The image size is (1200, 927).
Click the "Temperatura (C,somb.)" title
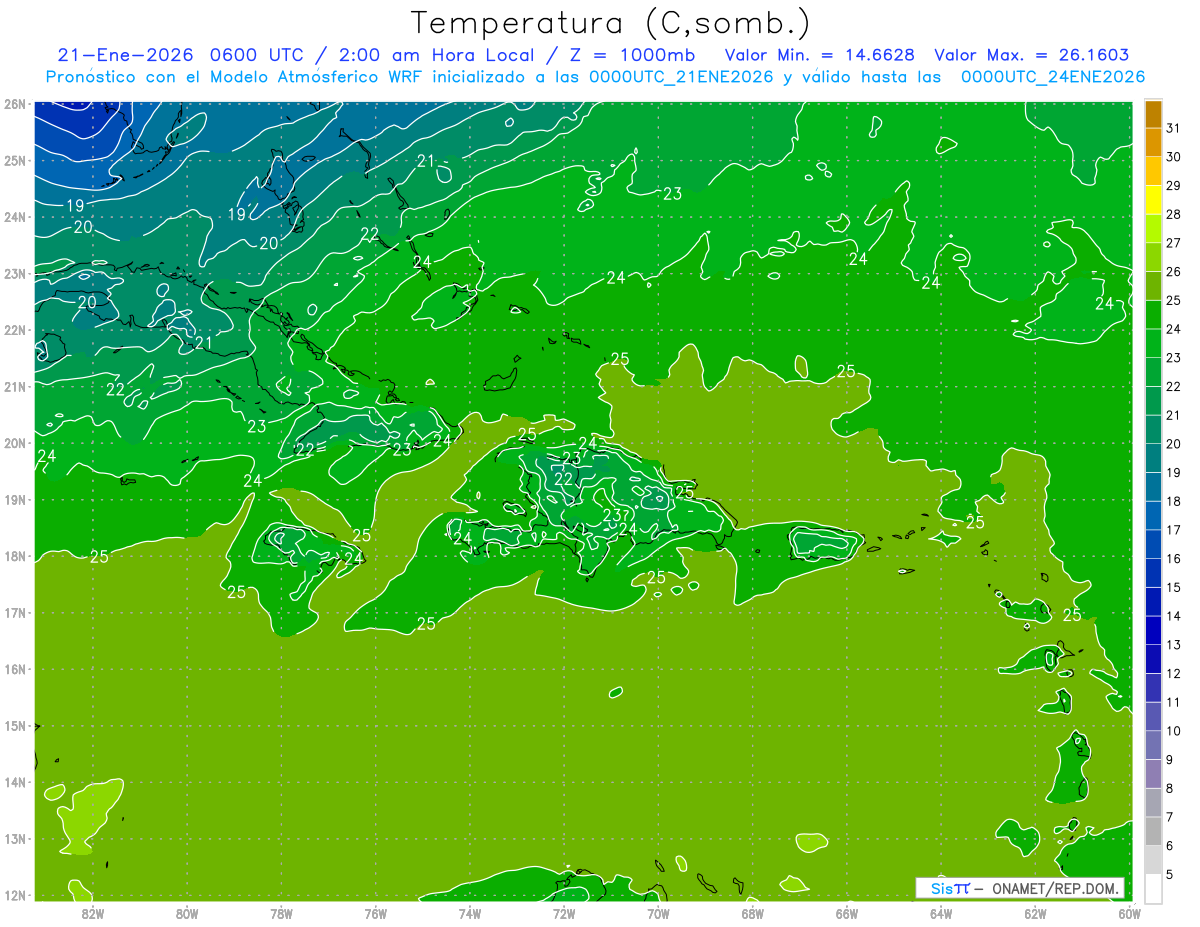click(611, 23)
